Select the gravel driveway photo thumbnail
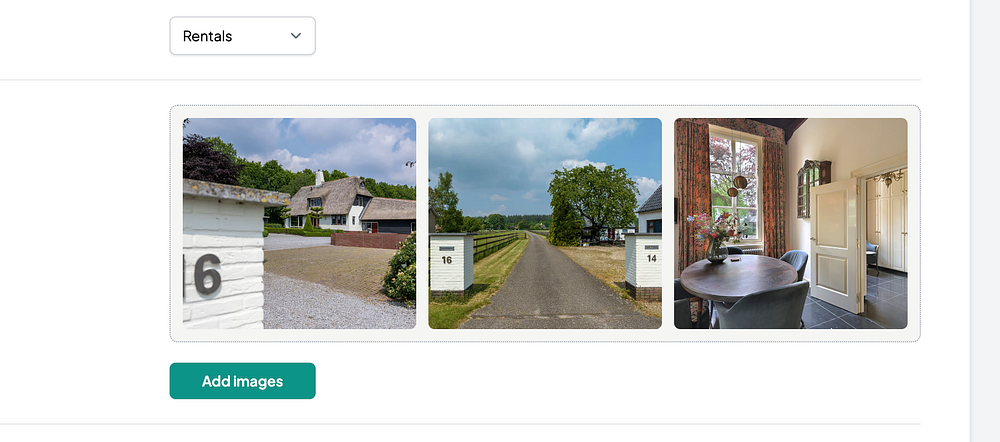1000x442 pixels. click(x=545, y=223)
